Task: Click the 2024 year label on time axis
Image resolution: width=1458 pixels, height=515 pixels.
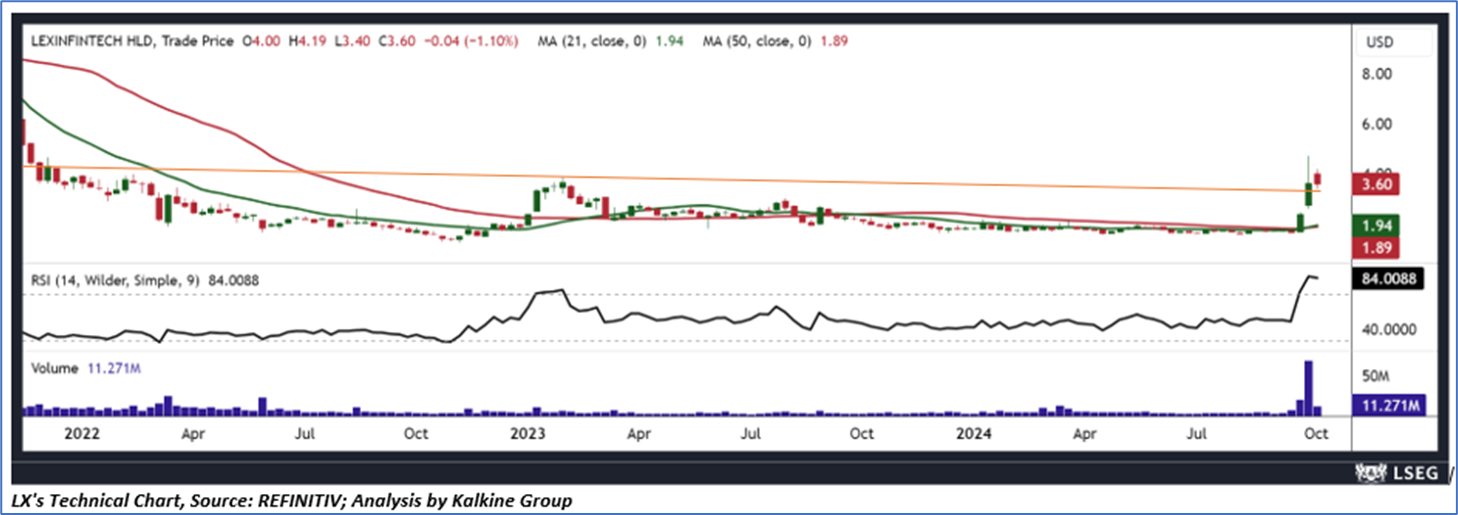Action: (972, 434)
